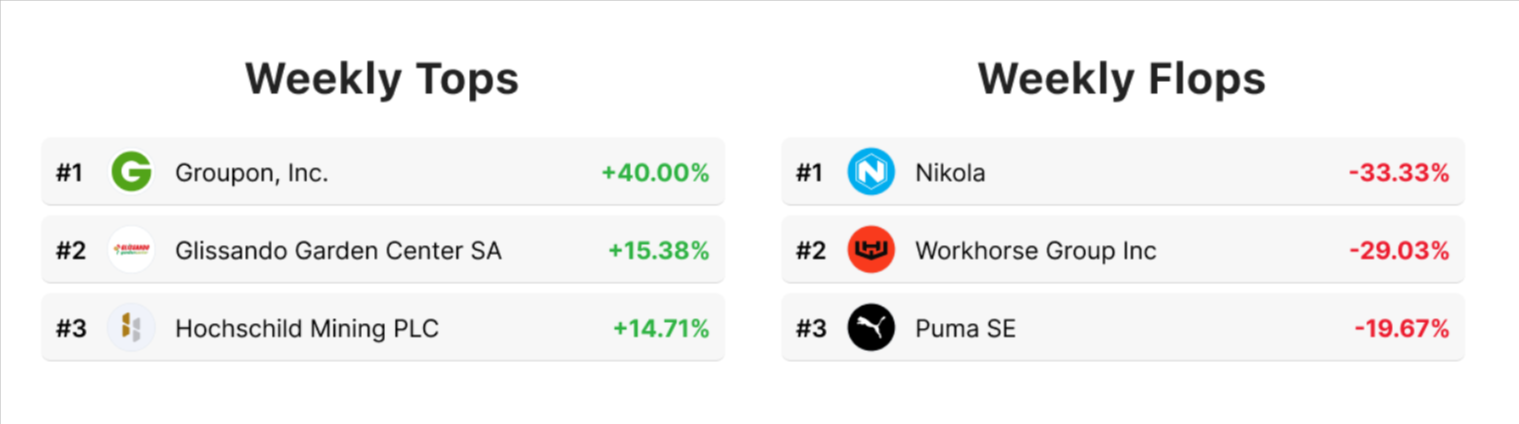Click the green Groupon logo icon
This screenshot has height=424, width=1519.
131,172
